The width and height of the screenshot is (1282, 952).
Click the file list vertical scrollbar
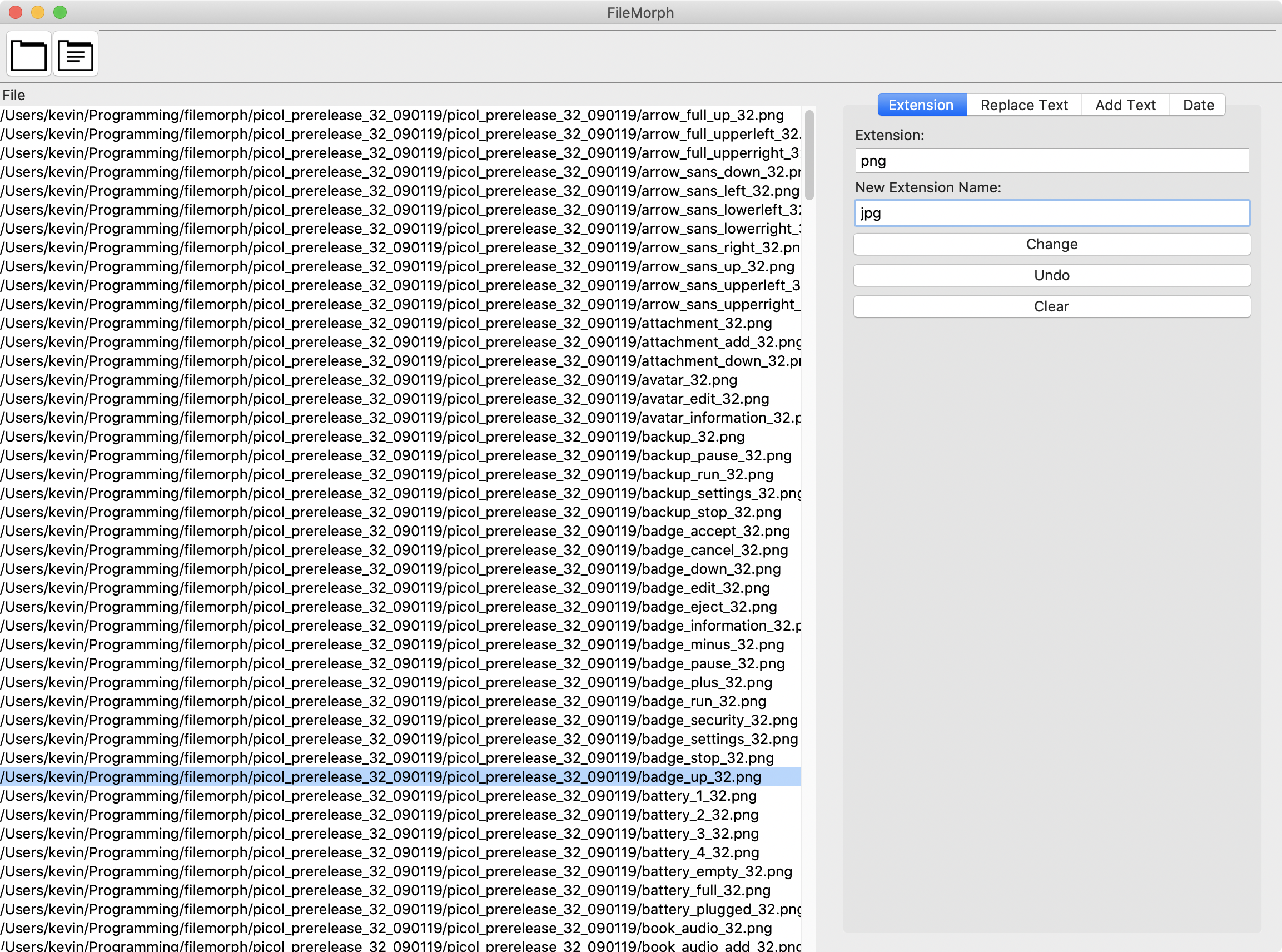pos(809,155)
